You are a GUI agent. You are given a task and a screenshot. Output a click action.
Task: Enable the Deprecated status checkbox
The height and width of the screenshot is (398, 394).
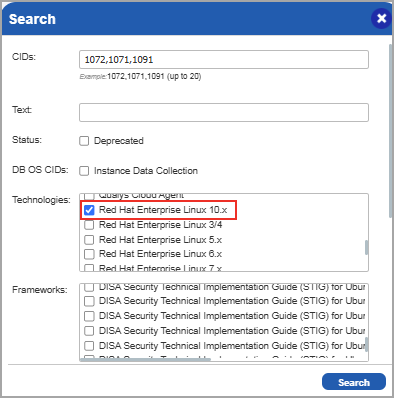[x=84, y=141]
